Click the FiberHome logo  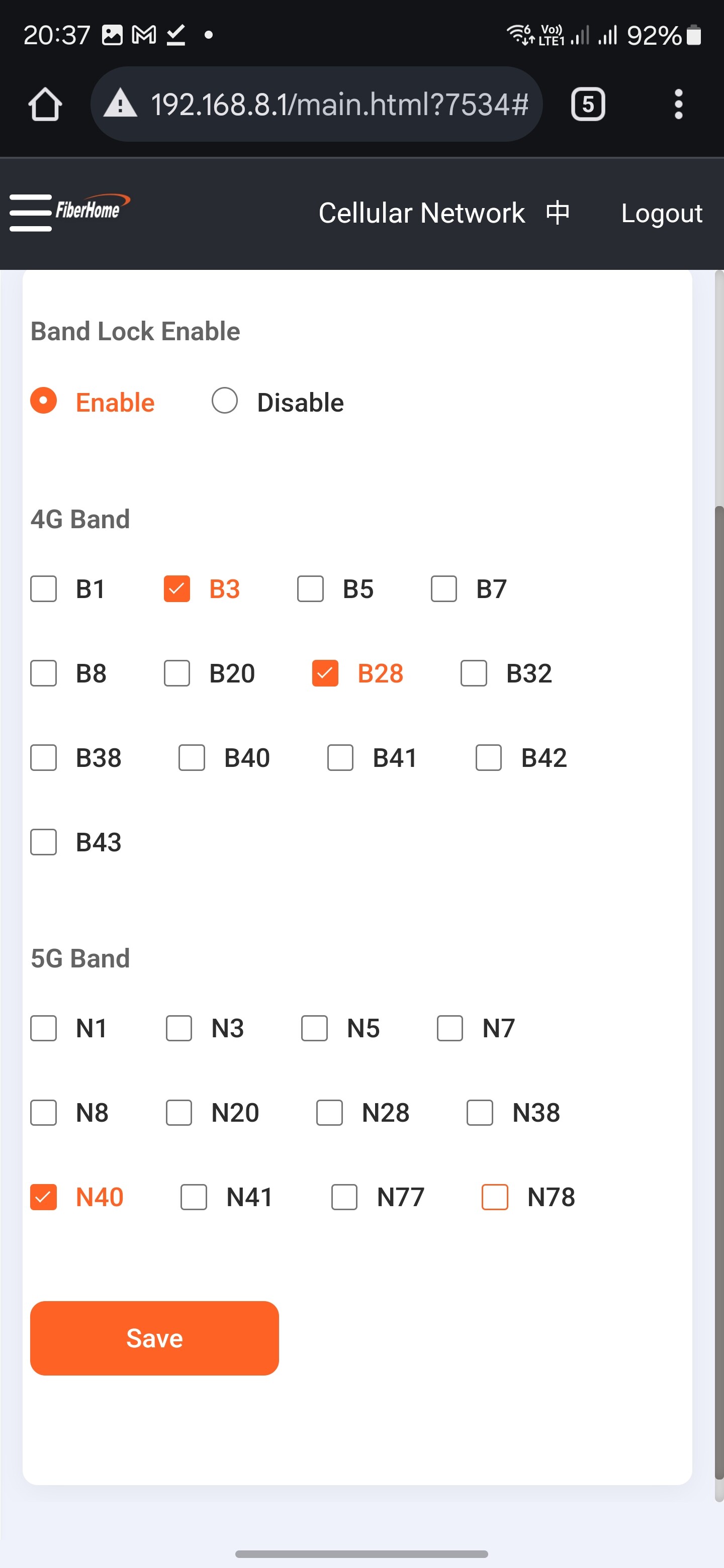coord(93,209)
